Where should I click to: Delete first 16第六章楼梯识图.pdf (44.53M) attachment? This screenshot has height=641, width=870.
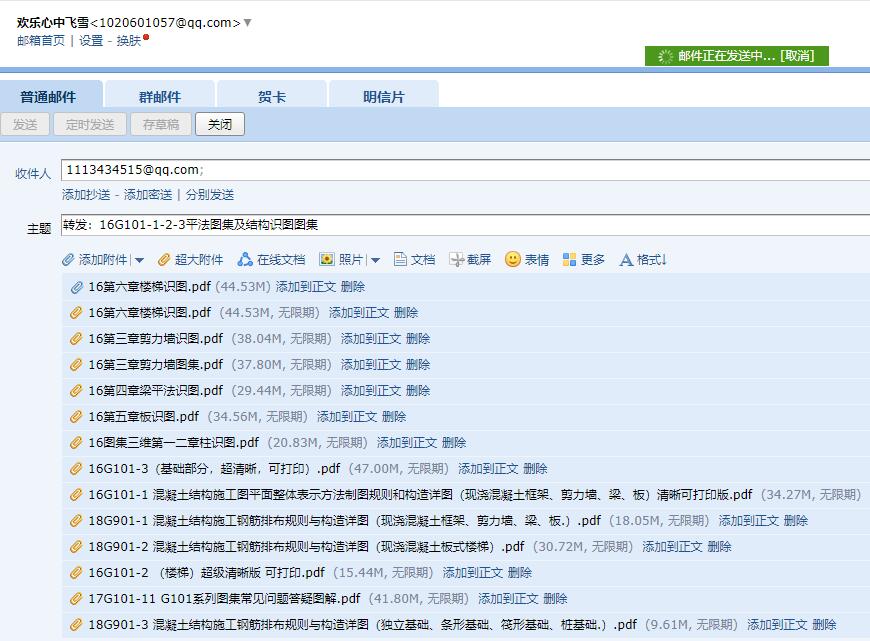(x=353, y=287)
